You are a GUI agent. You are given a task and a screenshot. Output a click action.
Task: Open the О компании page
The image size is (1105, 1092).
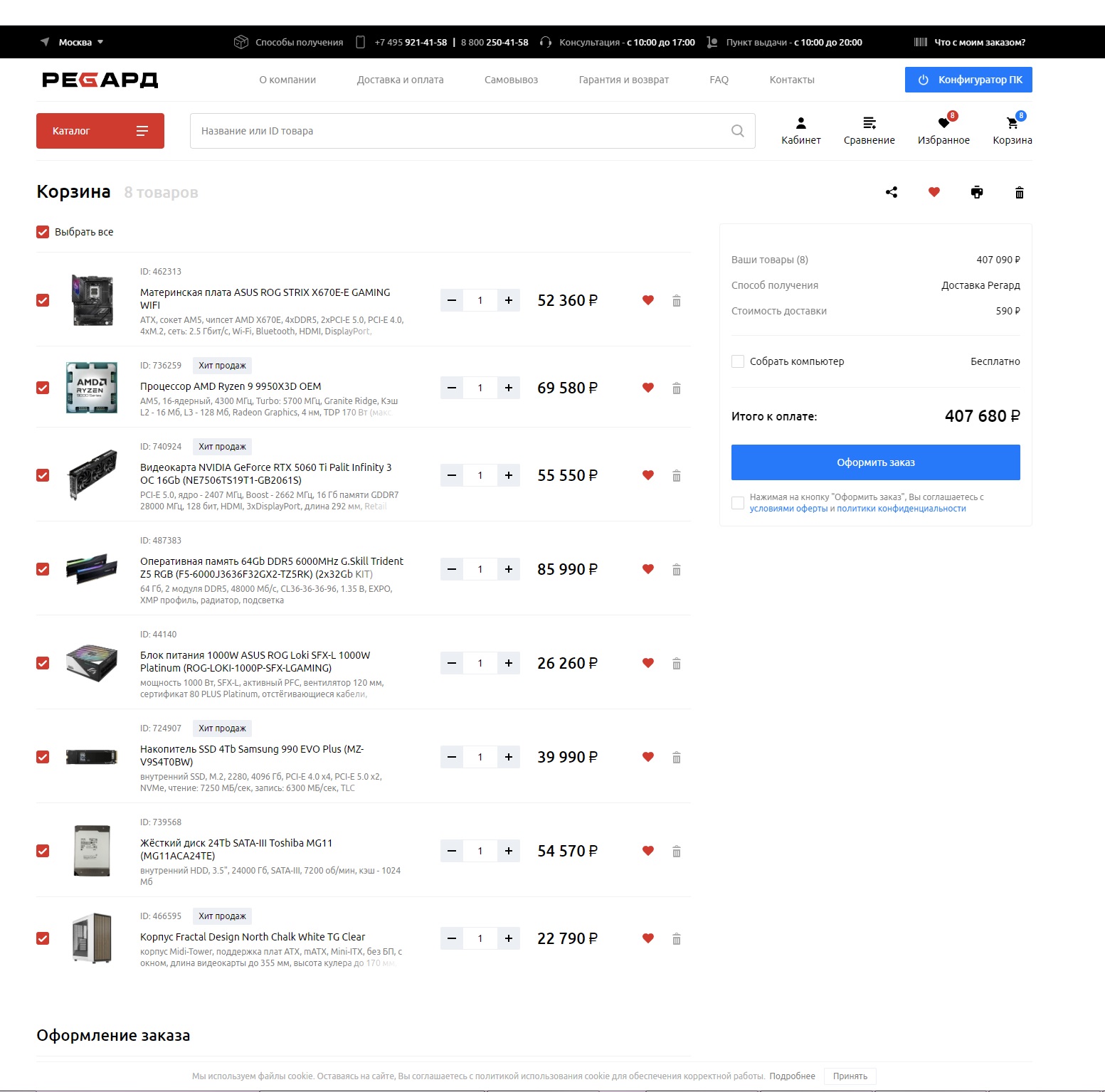[x=287, y=80]
